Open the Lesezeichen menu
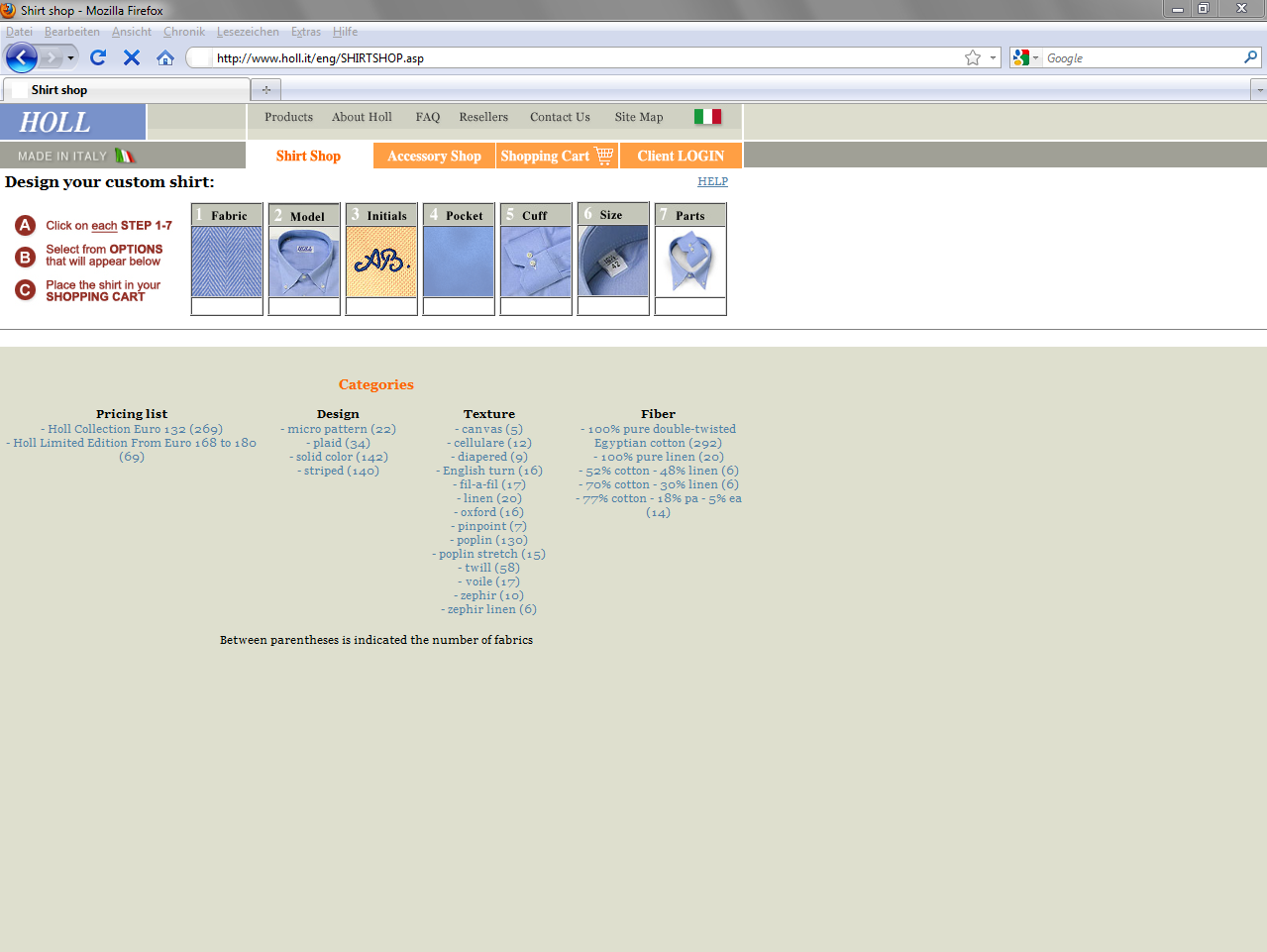 pos(248,32)
